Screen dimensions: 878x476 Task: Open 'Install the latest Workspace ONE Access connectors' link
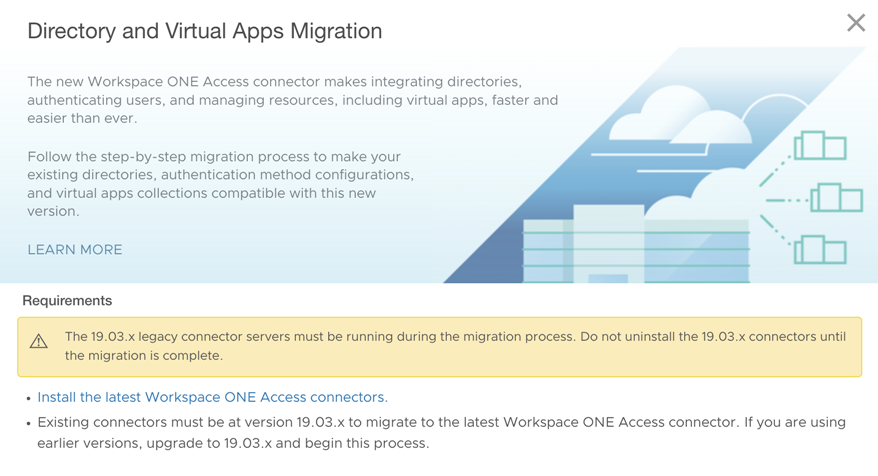click(x=212, y=397)
